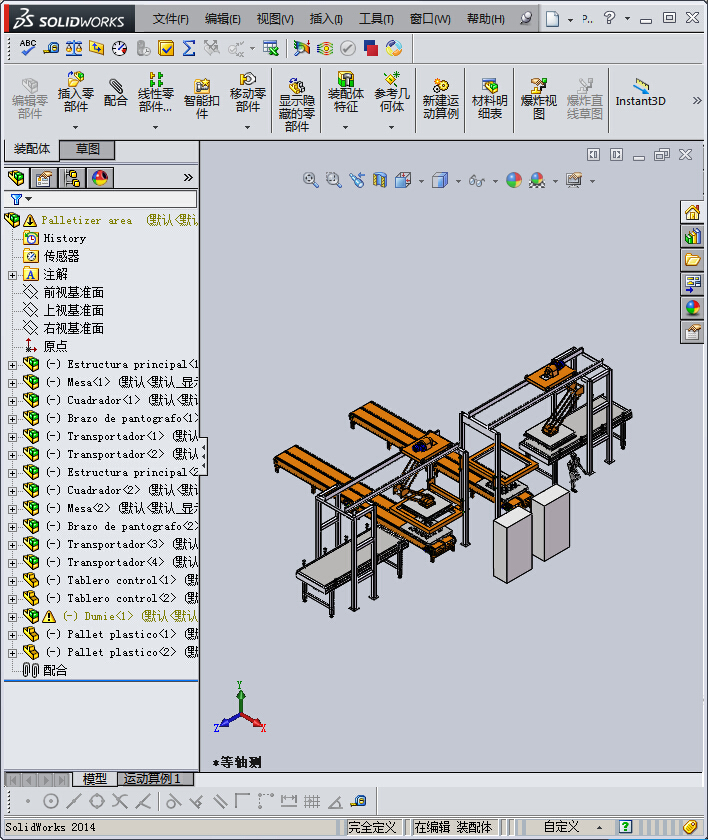Select Linear Component Pattern tool
Image resolution: width=708 pixels, height=840 pixels.
[x=155, y=92]
